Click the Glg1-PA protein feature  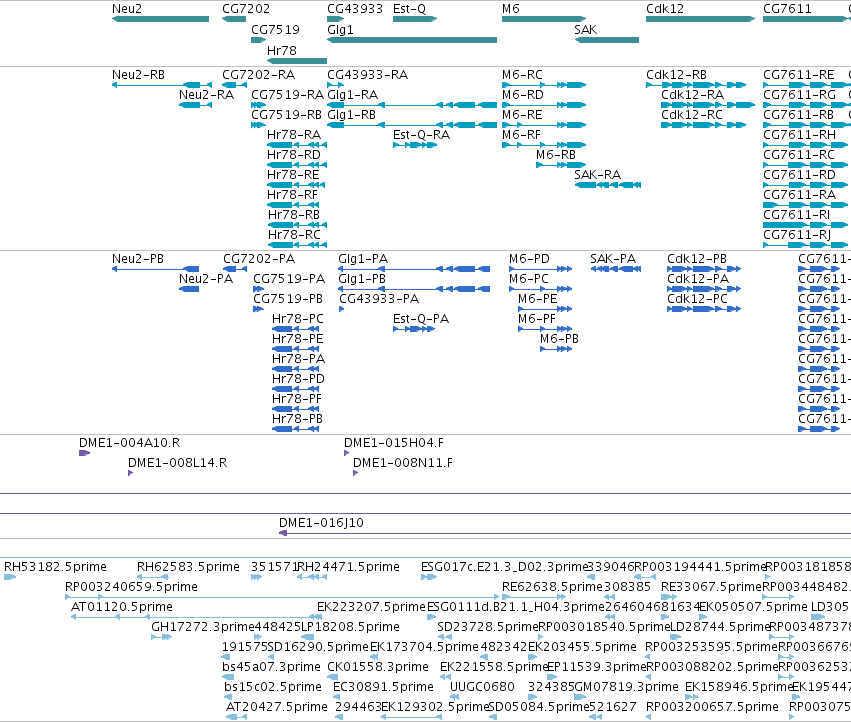[x=414, y=269]
